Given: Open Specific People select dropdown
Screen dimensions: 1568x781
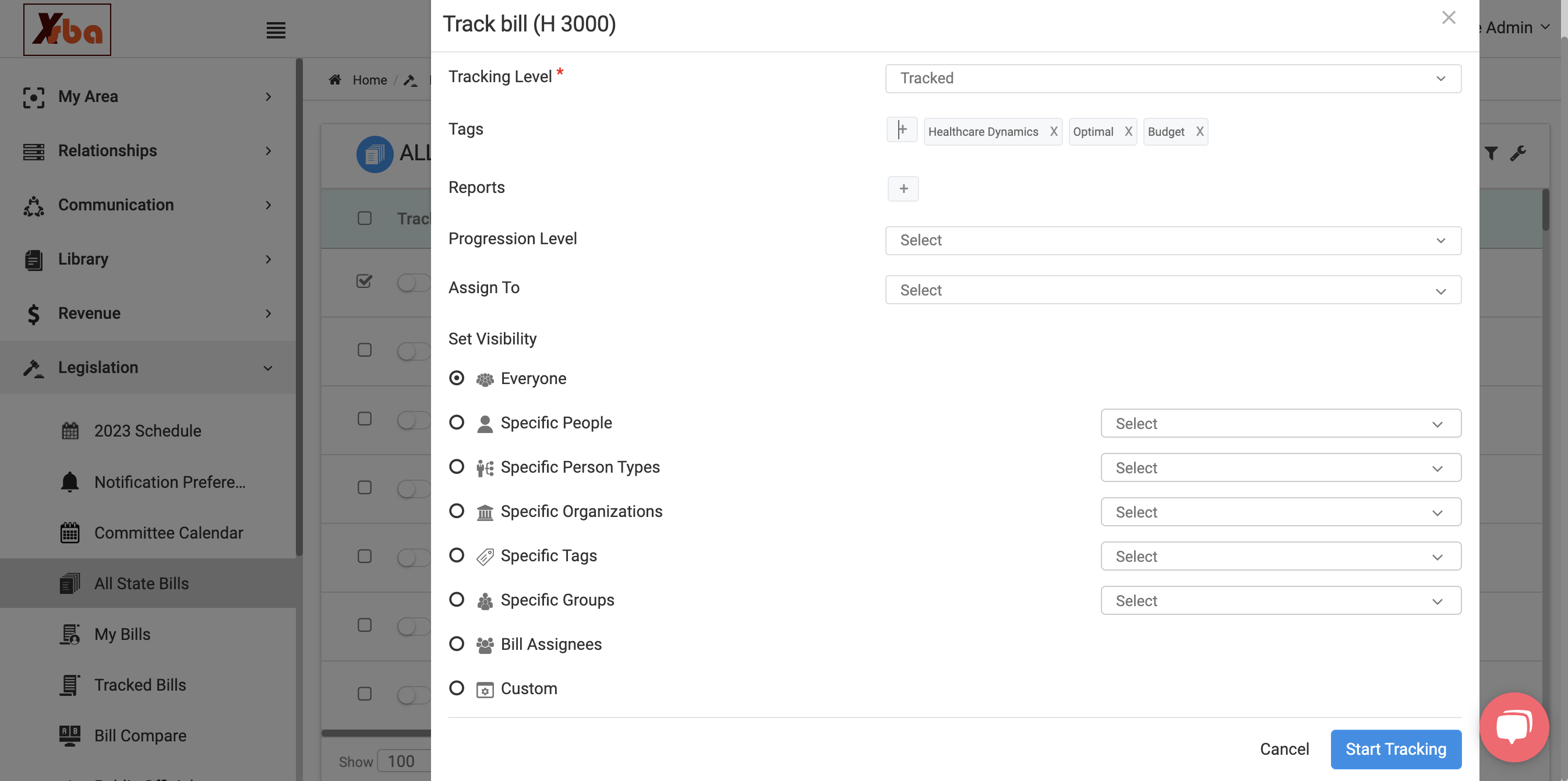Looking at the screenshot, I should point(1281,423).
